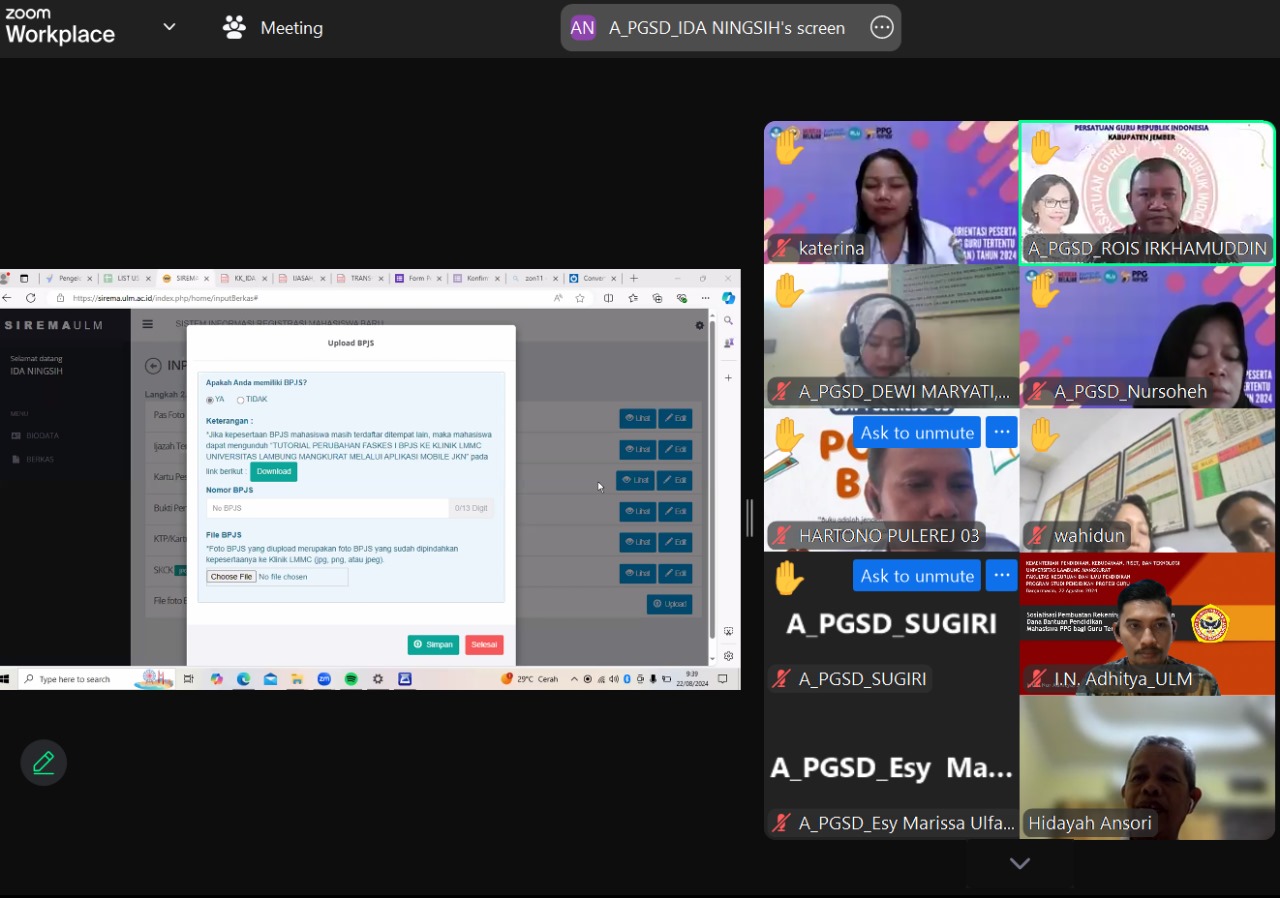Click Lihat on the Bukti Per row
The image size is (1280, 898).
pos(637,511)
